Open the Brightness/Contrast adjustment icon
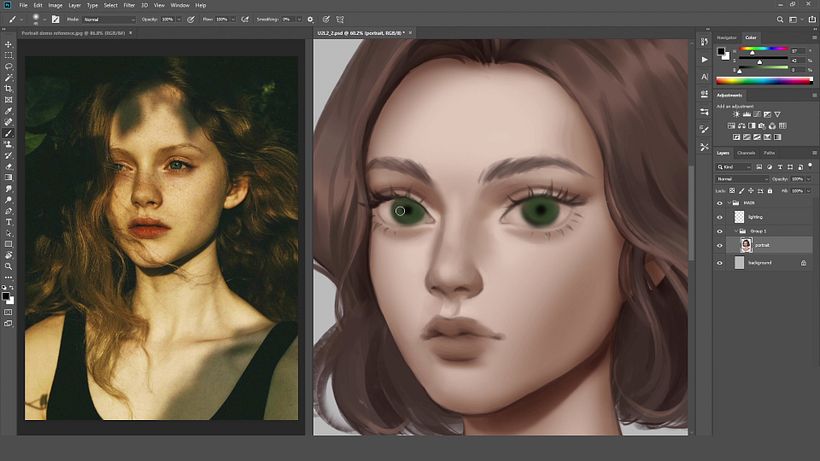Screen dimensions: 820x461 coord(736,114)
